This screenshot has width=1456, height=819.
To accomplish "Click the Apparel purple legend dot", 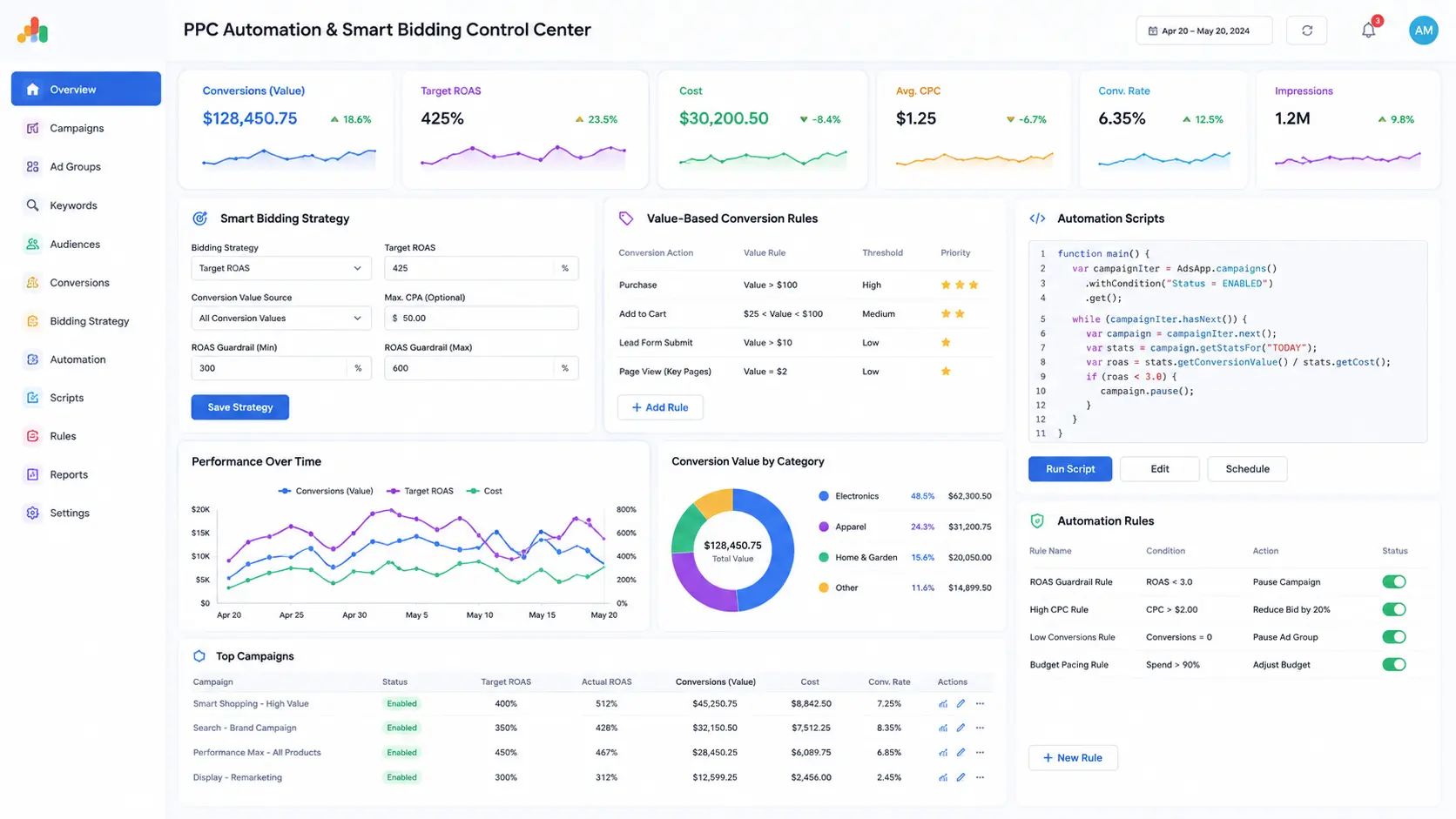I will tap(824, 527).
